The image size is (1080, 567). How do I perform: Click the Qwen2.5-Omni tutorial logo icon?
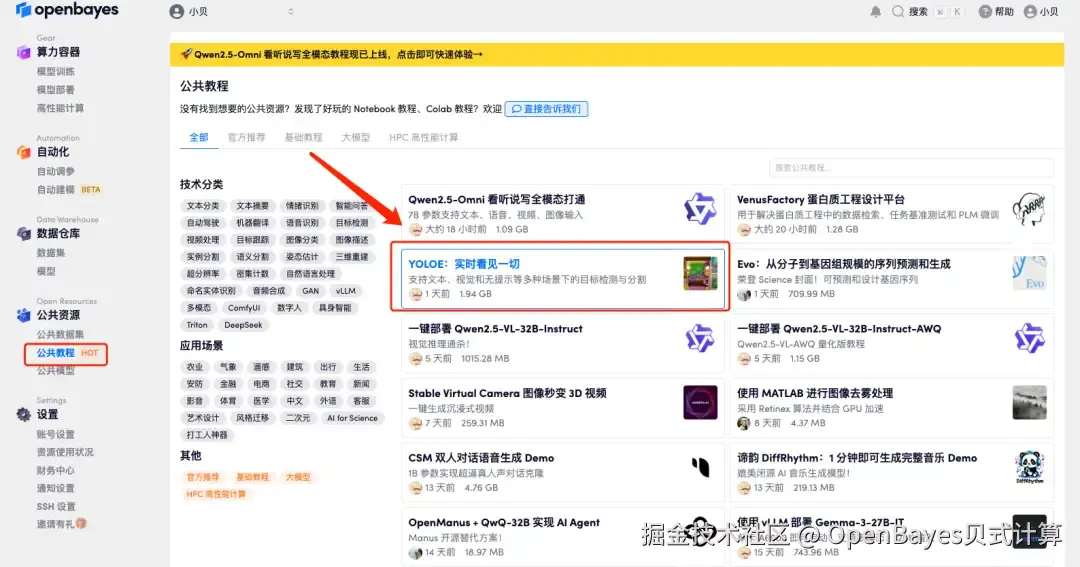700,209
